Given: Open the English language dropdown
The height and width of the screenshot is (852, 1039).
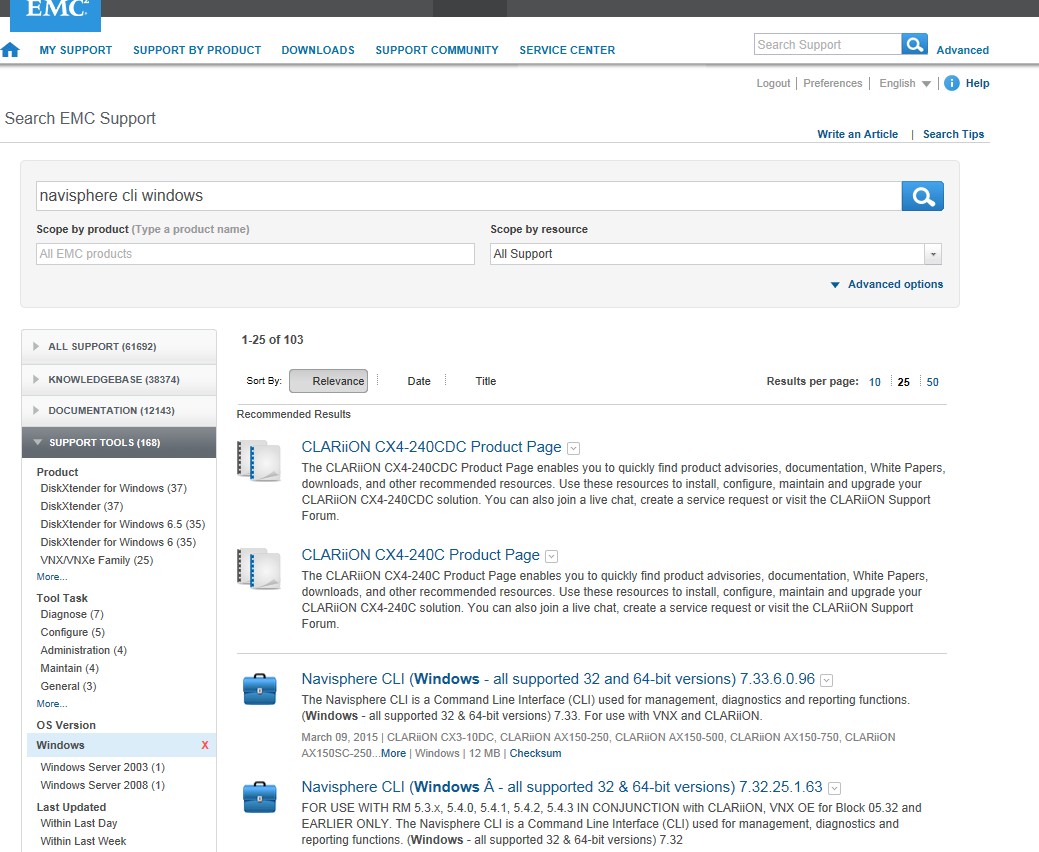Looking at the screenshot, I should point(904,83).
